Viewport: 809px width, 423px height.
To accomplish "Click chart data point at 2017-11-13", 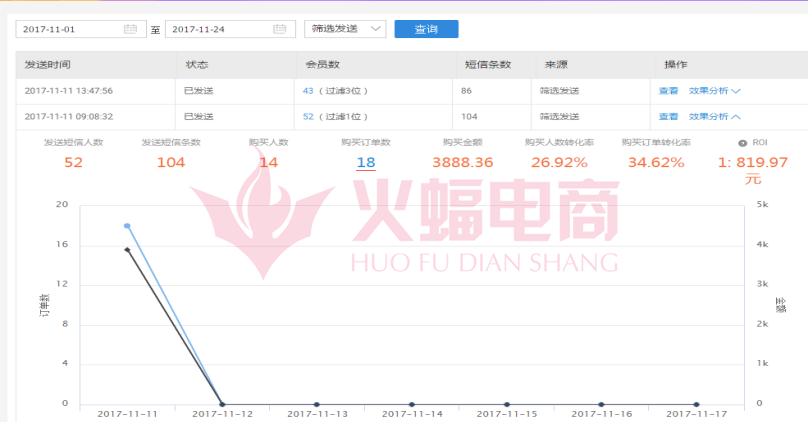I will click(317, 404).
